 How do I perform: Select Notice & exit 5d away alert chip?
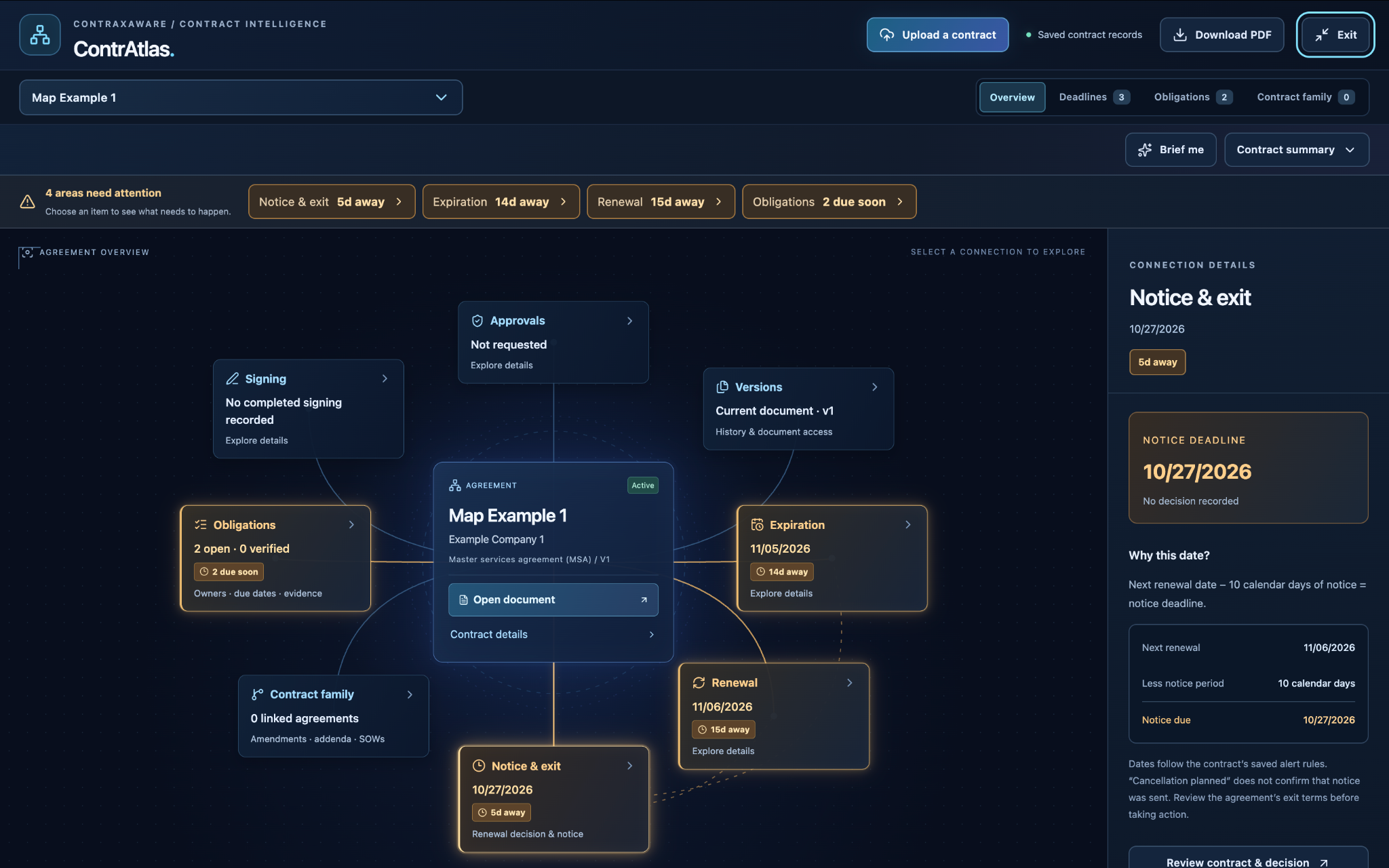[x=332, y=201]
